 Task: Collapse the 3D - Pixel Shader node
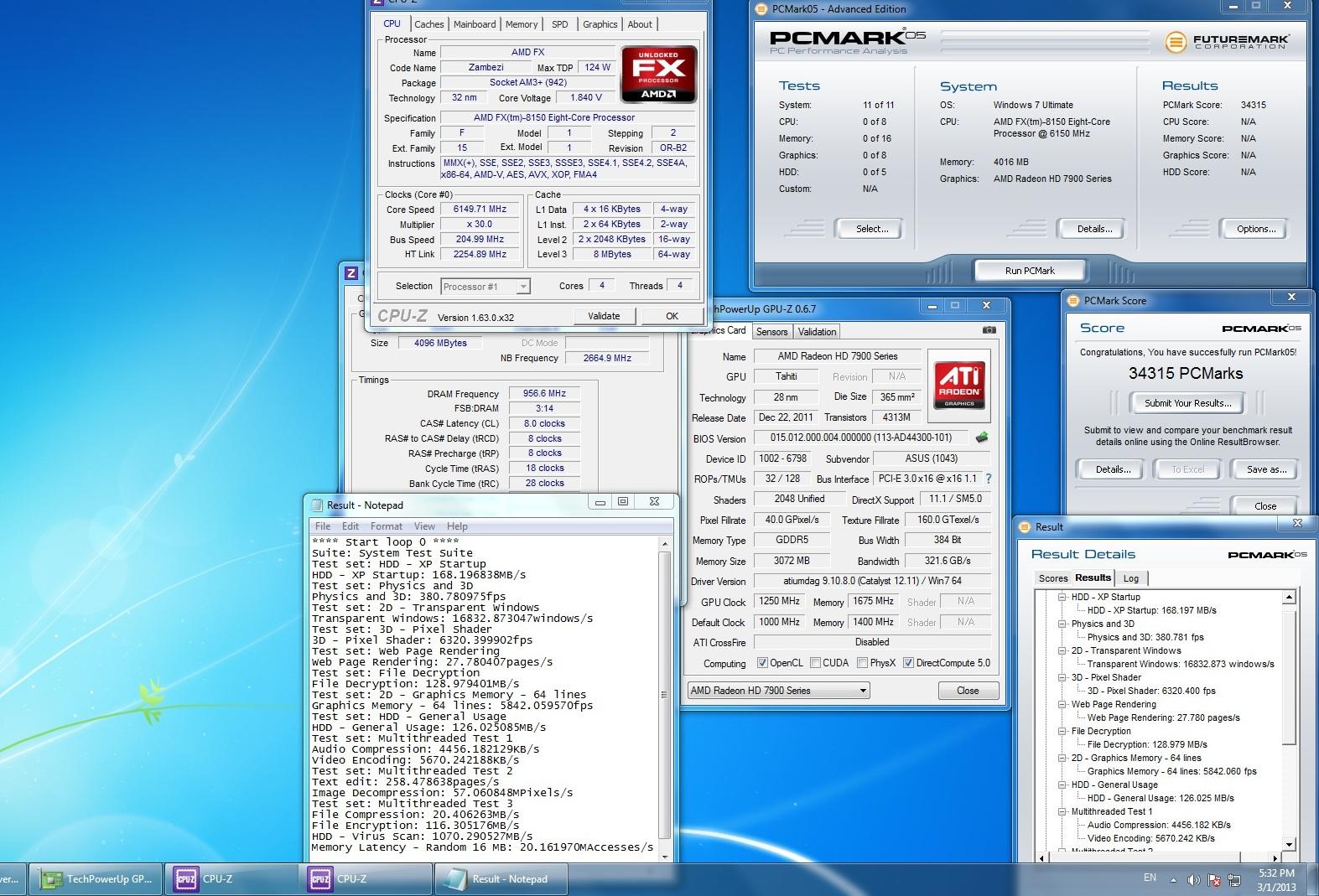pos(1062,678)
